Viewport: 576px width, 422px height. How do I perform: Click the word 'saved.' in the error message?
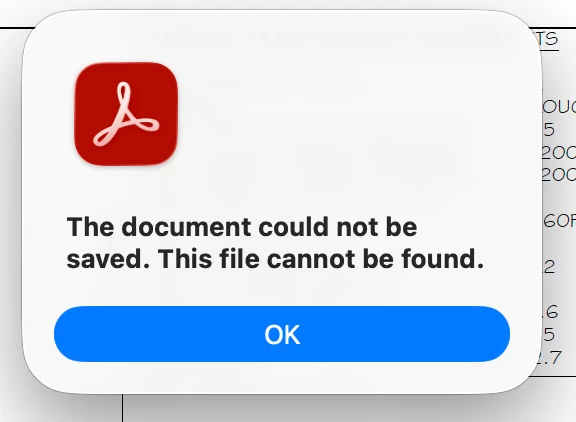(x=108, y=259)
